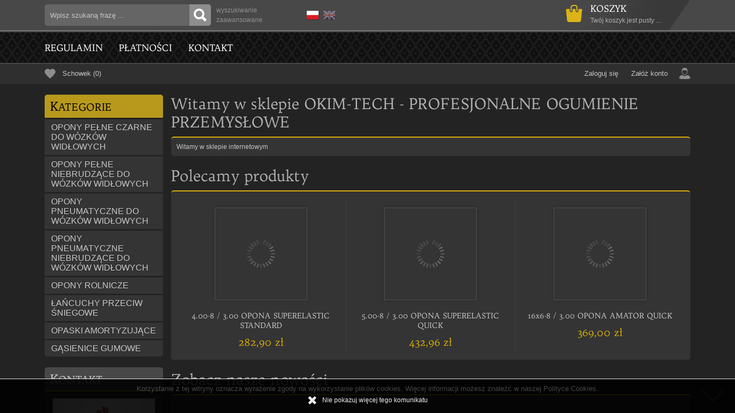The image size is (735, 413).
Task: Open the 4.00-8 Superelastic Standard product thumbnail
Action: point(261,254)
